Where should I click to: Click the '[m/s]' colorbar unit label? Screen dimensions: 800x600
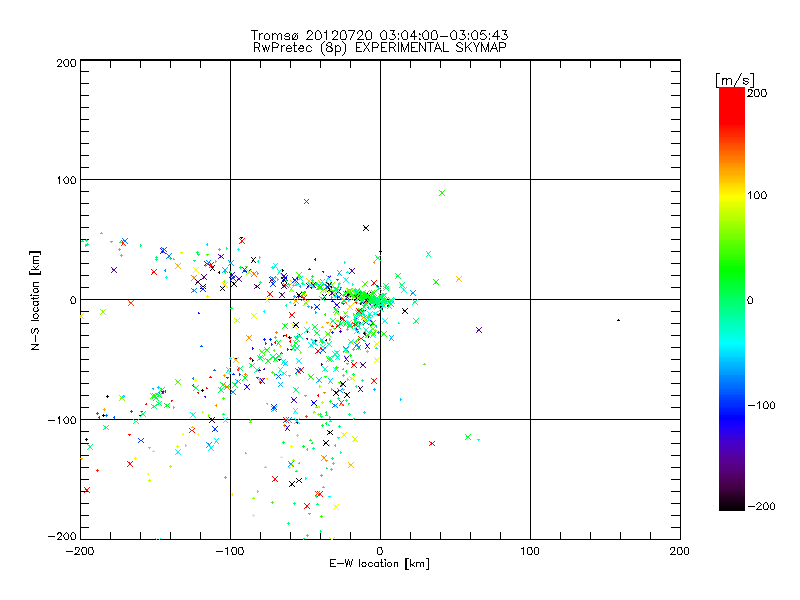click(x=735, y=80)
